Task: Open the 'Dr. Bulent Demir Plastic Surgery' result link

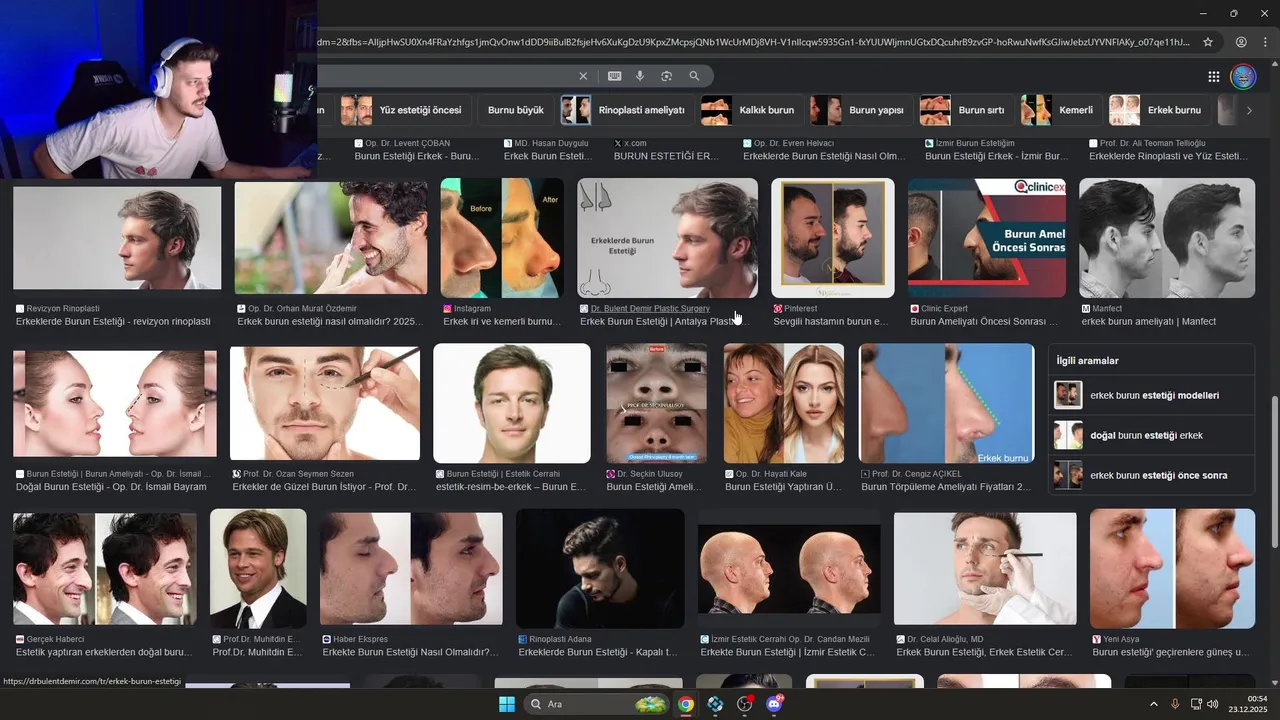Action: tap(649, 309)
